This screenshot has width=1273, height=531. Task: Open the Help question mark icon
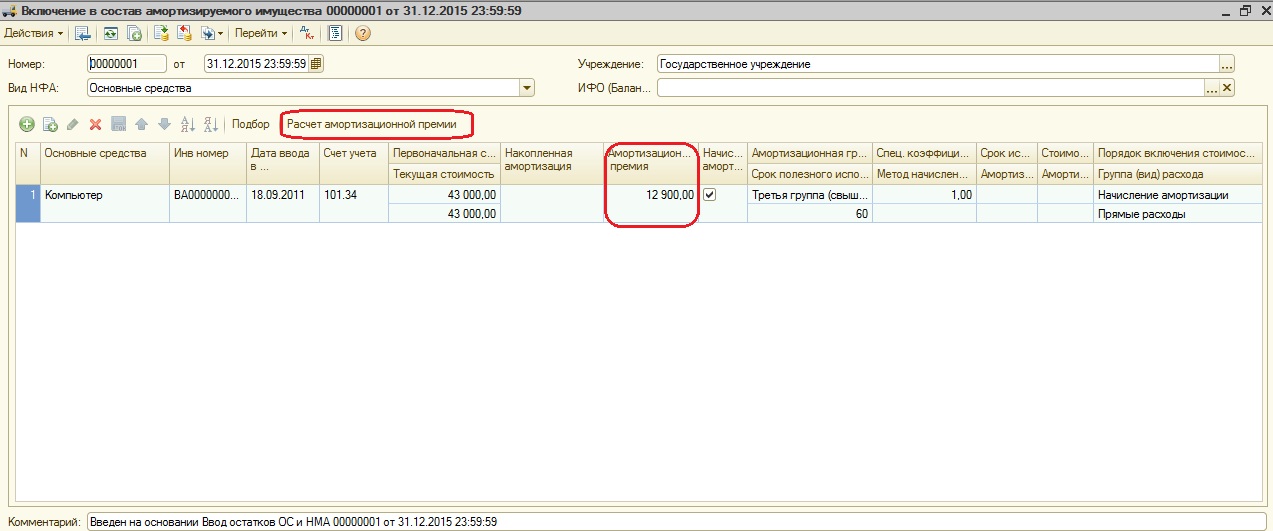click(363, 33)
